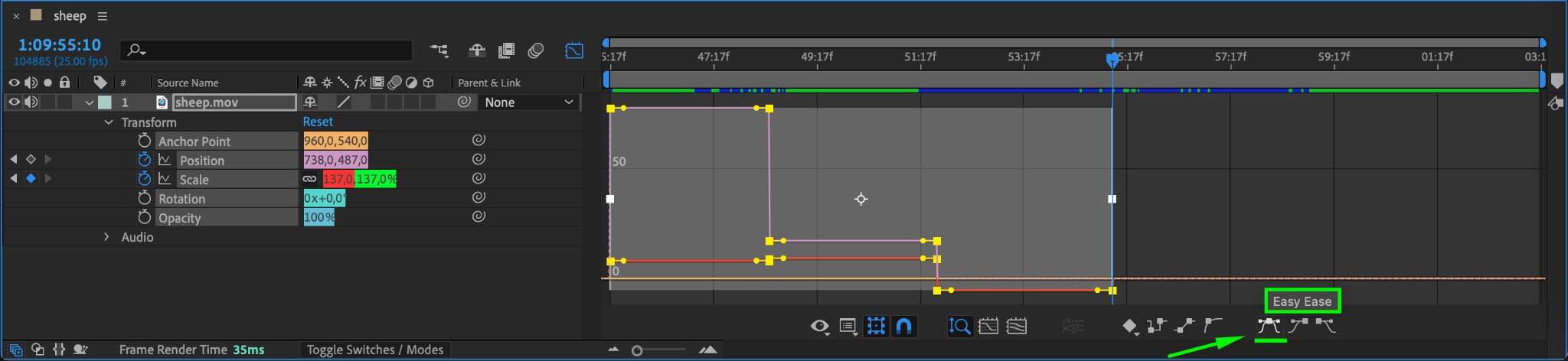Click the Transform Reset link
The image size is (1568, 361).
(x=318, y=122)
